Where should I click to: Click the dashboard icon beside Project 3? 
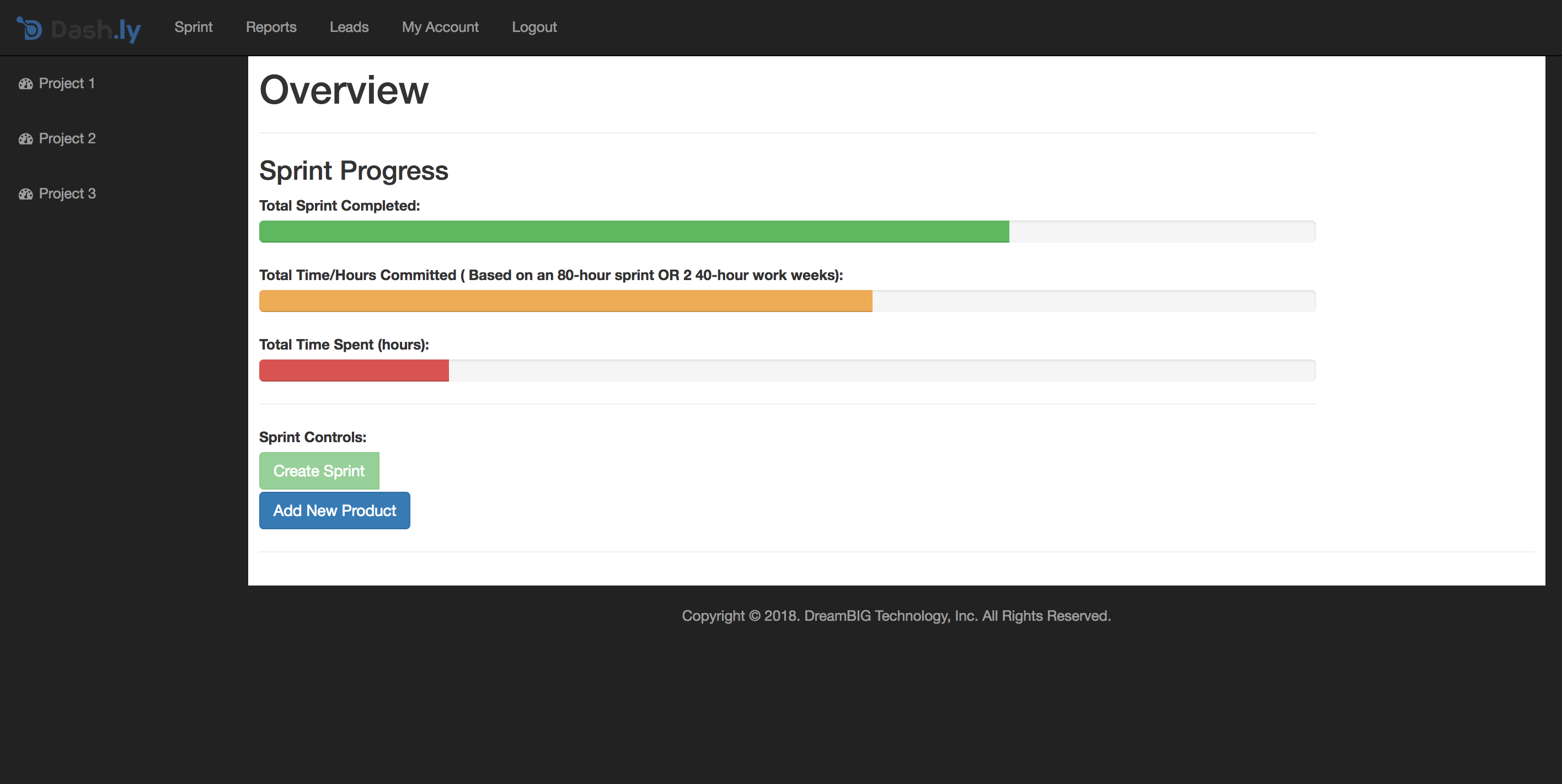25,194
